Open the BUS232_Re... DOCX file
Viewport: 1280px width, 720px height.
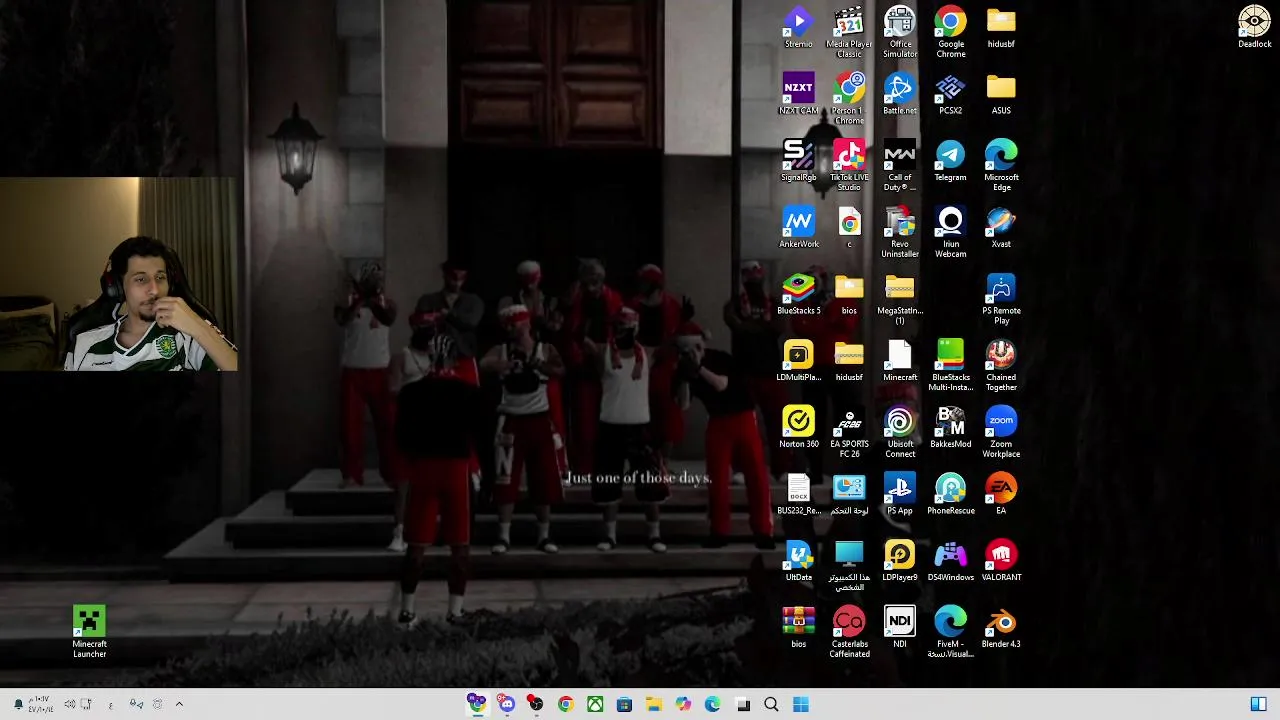[798, 494]
